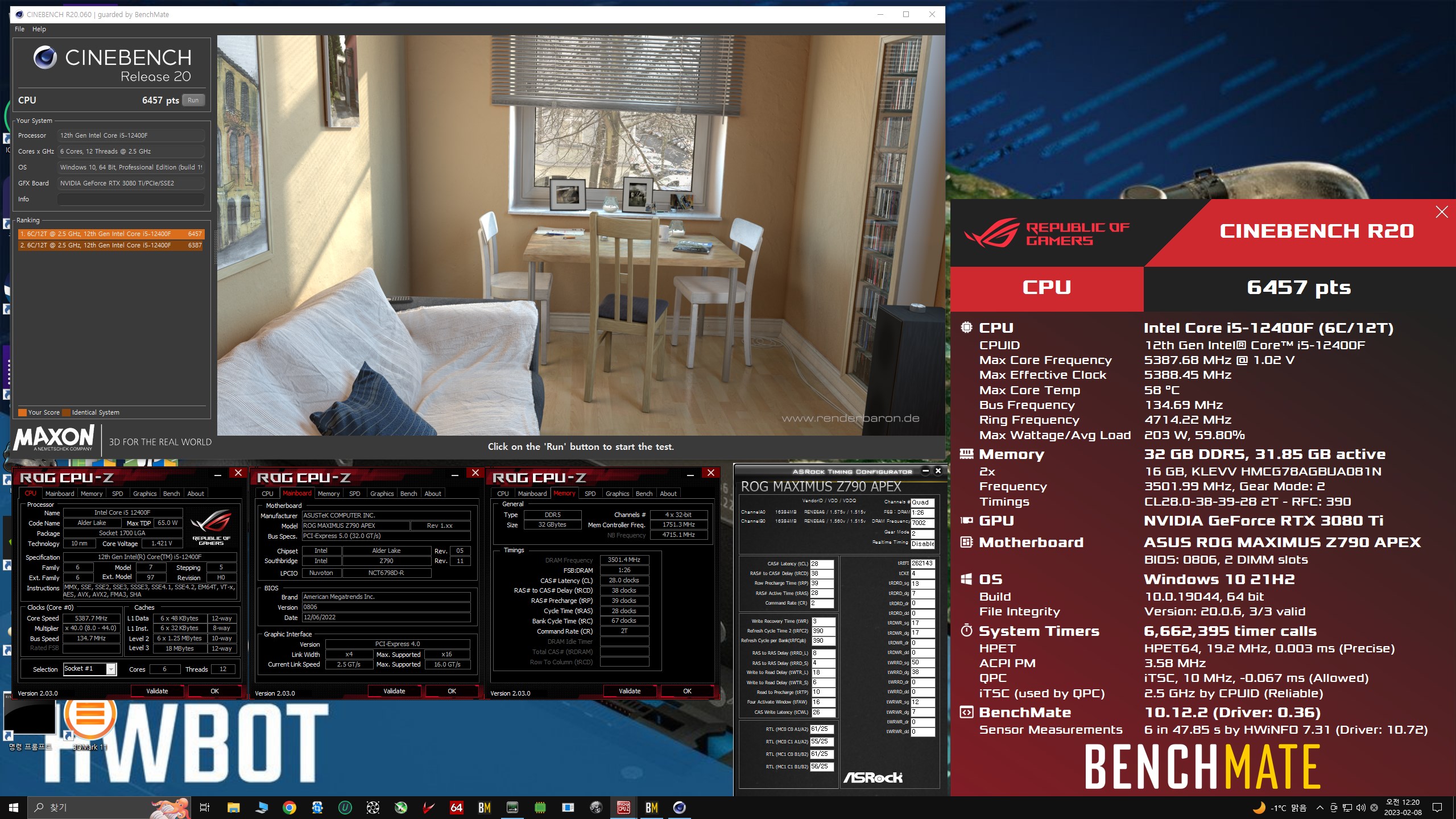Open the red AIDA64 taskbar icon
This screenshot has height=819, width=1456.
[x=457, y=807]
